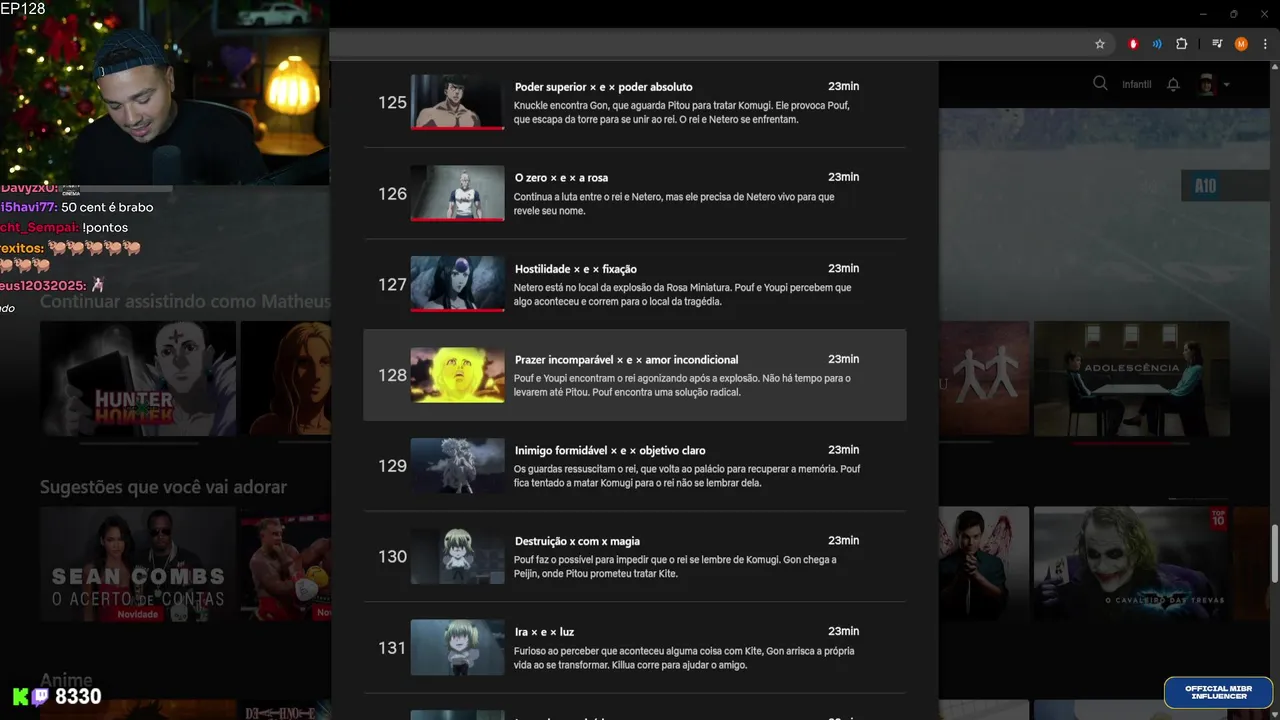Click the green K Kick logo
1280x720 pixels.
tap(20, 697)
